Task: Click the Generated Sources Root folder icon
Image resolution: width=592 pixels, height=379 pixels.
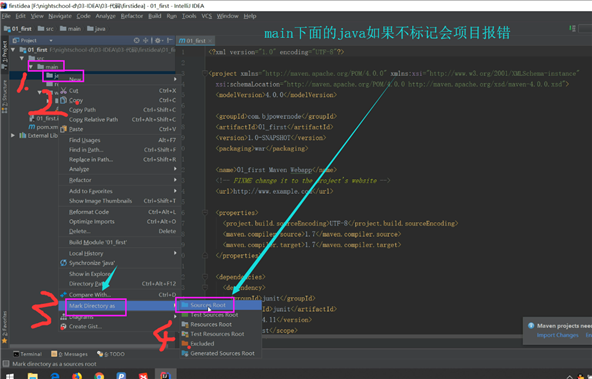Action: click(185, 353)
